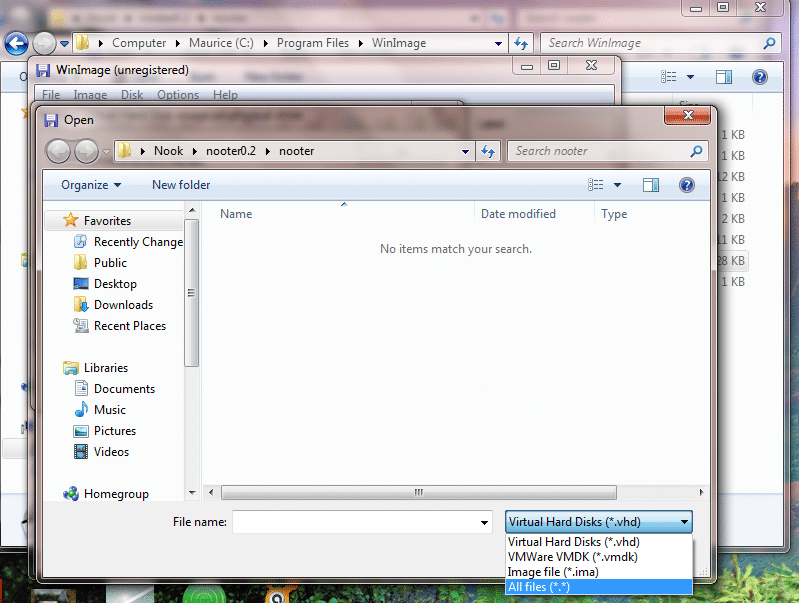
Task: Click the Favorites star icon
Action: click(70, 220)
